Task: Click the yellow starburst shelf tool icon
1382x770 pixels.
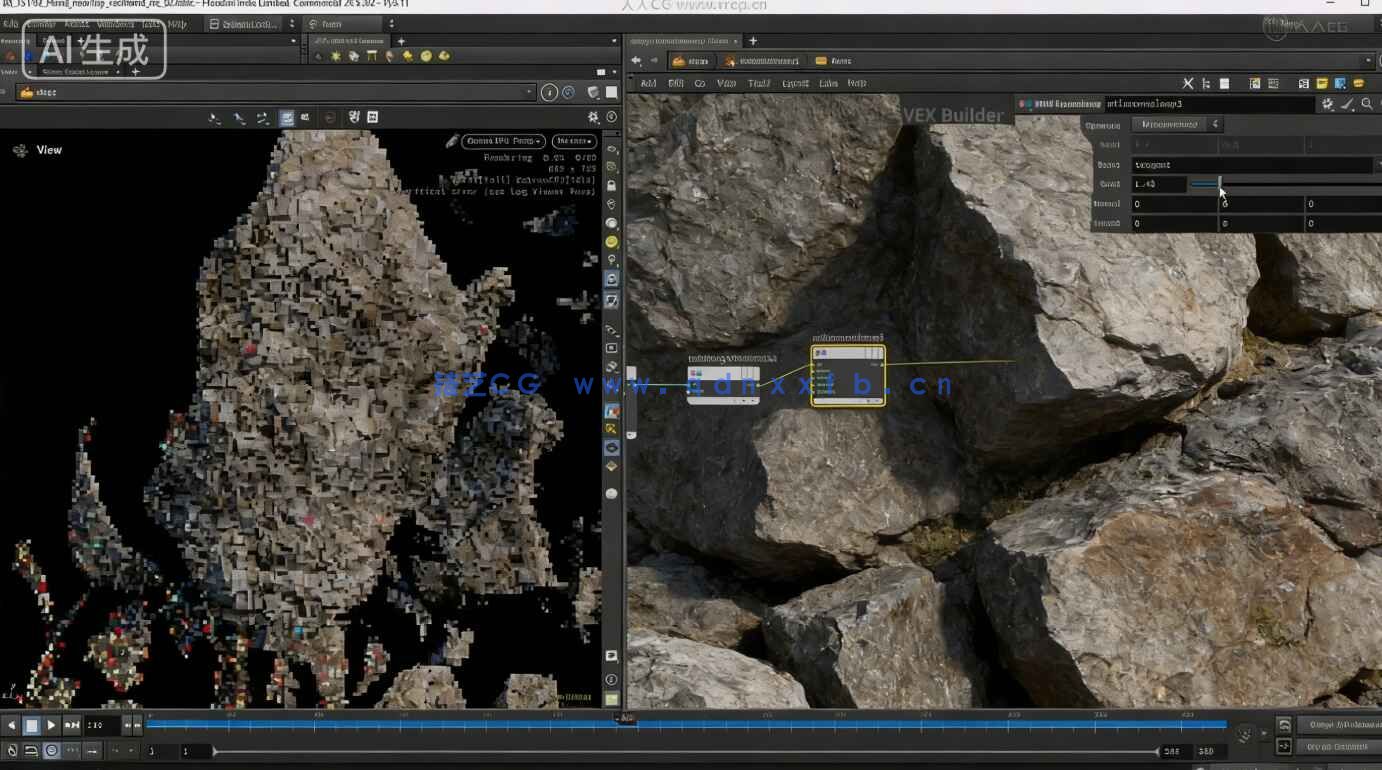Action: click(x=336, y=57)
